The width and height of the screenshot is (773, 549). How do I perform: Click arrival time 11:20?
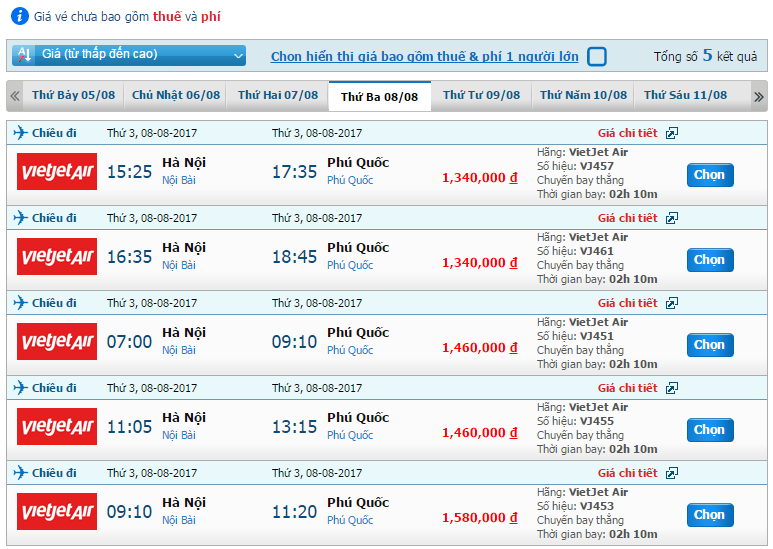(294, 512)
